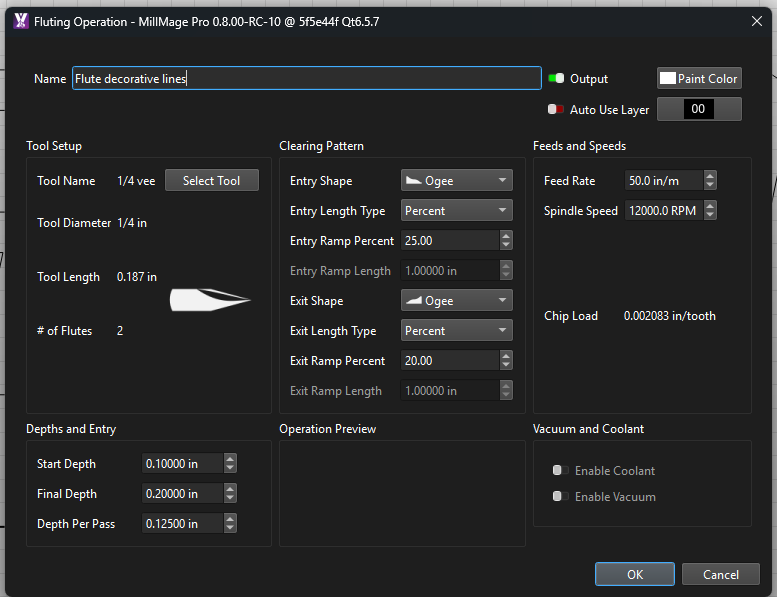Viewport: 777px width, 597px height.
Task: Increase Depth Per Pass using up arrow
Action: 231,519
